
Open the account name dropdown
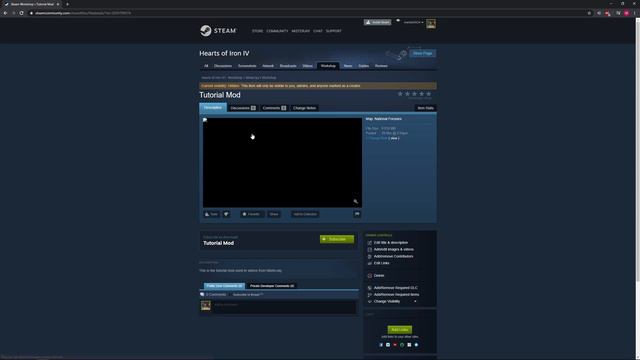(413, 22)
